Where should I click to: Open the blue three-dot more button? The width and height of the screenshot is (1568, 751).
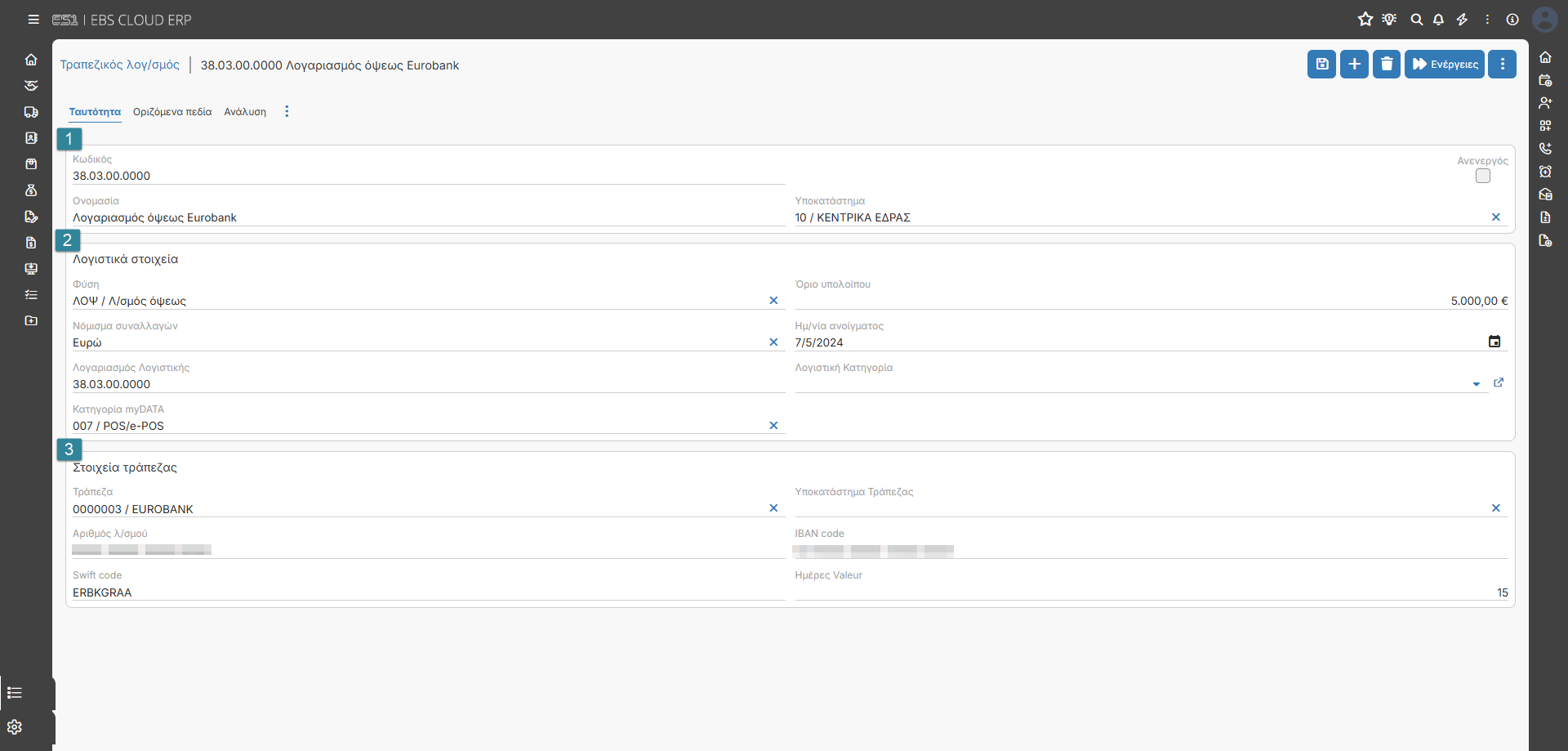click(1502, 64)
